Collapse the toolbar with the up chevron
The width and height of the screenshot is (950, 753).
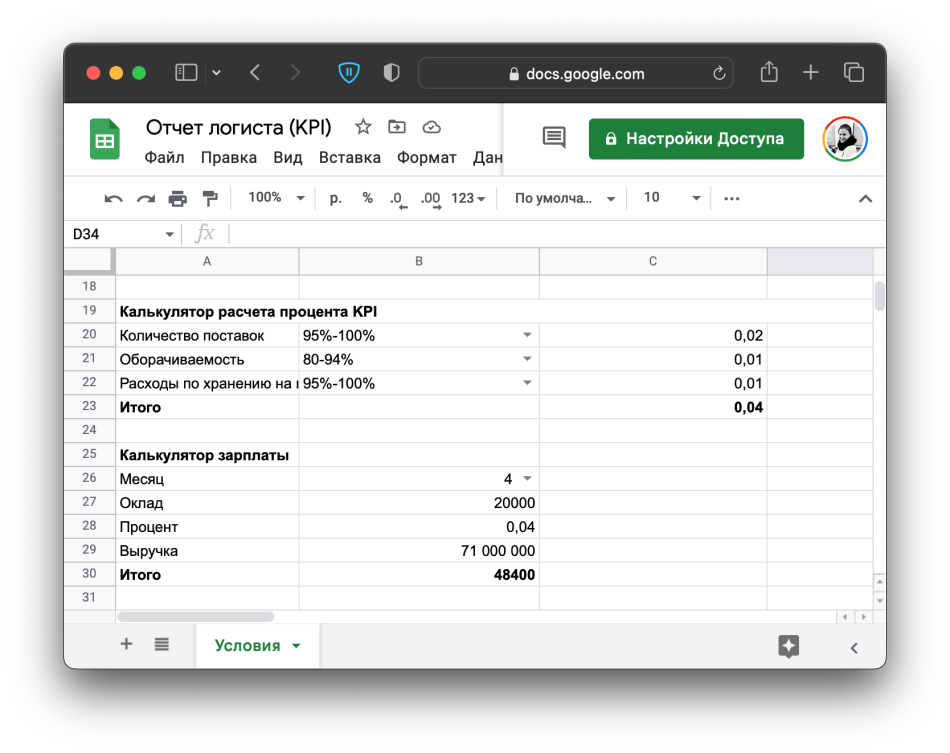coord(866,198)
